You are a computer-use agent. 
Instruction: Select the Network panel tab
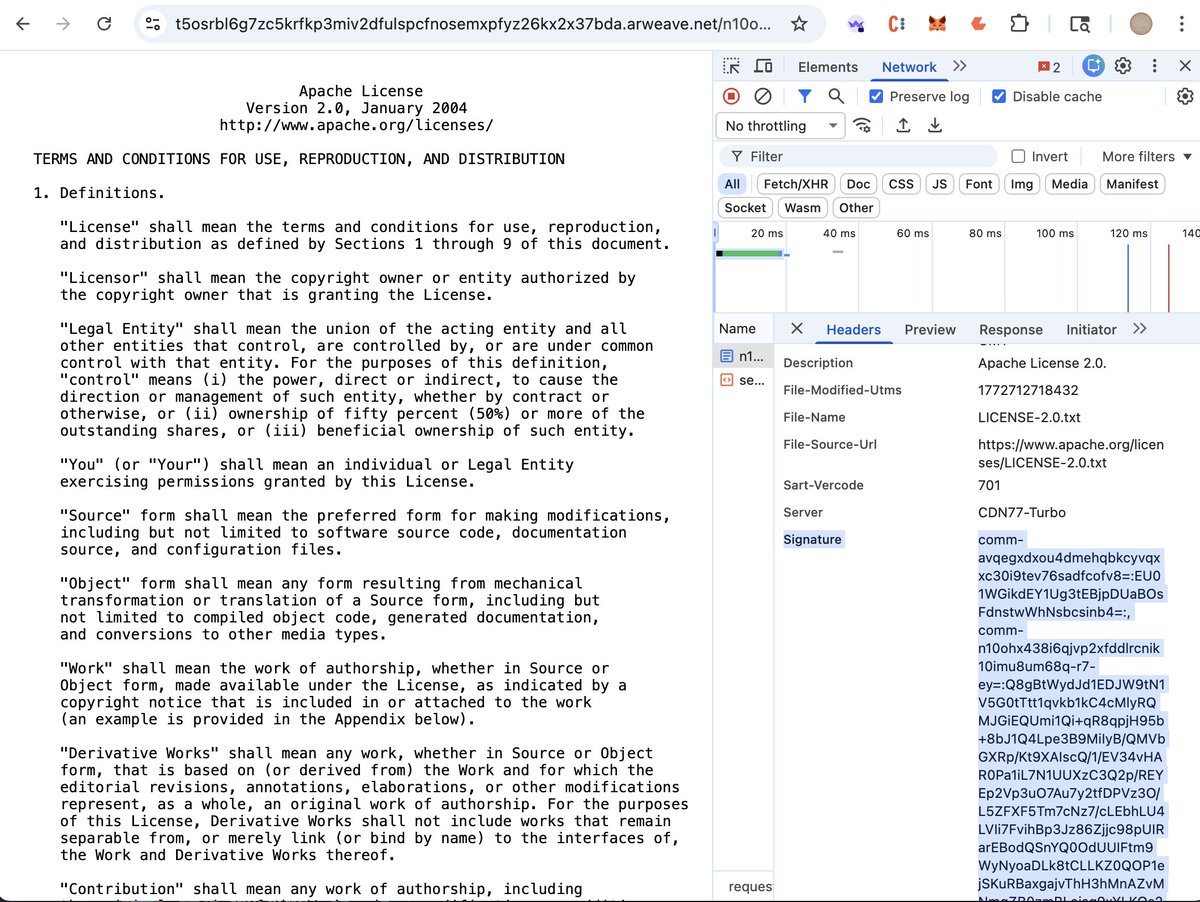click(909, 67)
